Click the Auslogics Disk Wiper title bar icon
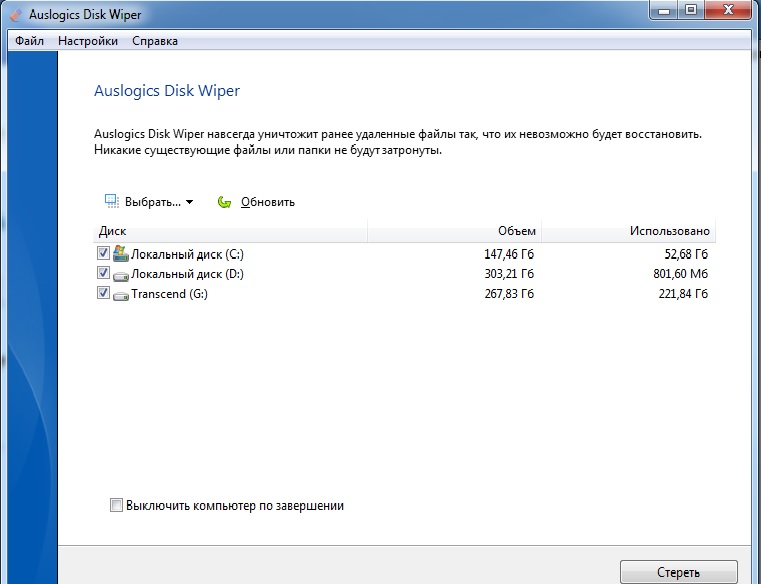 16,14
